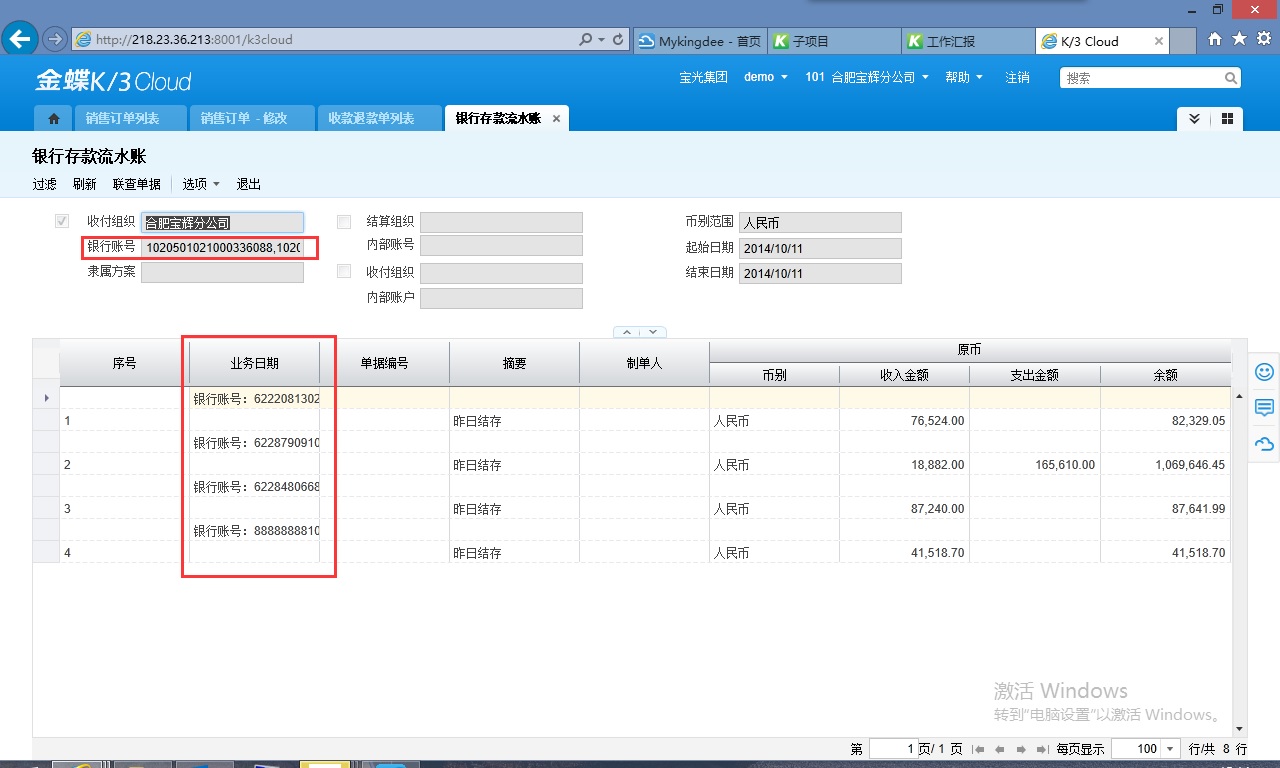Select the 1,069,646.45 balance cell

[x=1165, y=465]
